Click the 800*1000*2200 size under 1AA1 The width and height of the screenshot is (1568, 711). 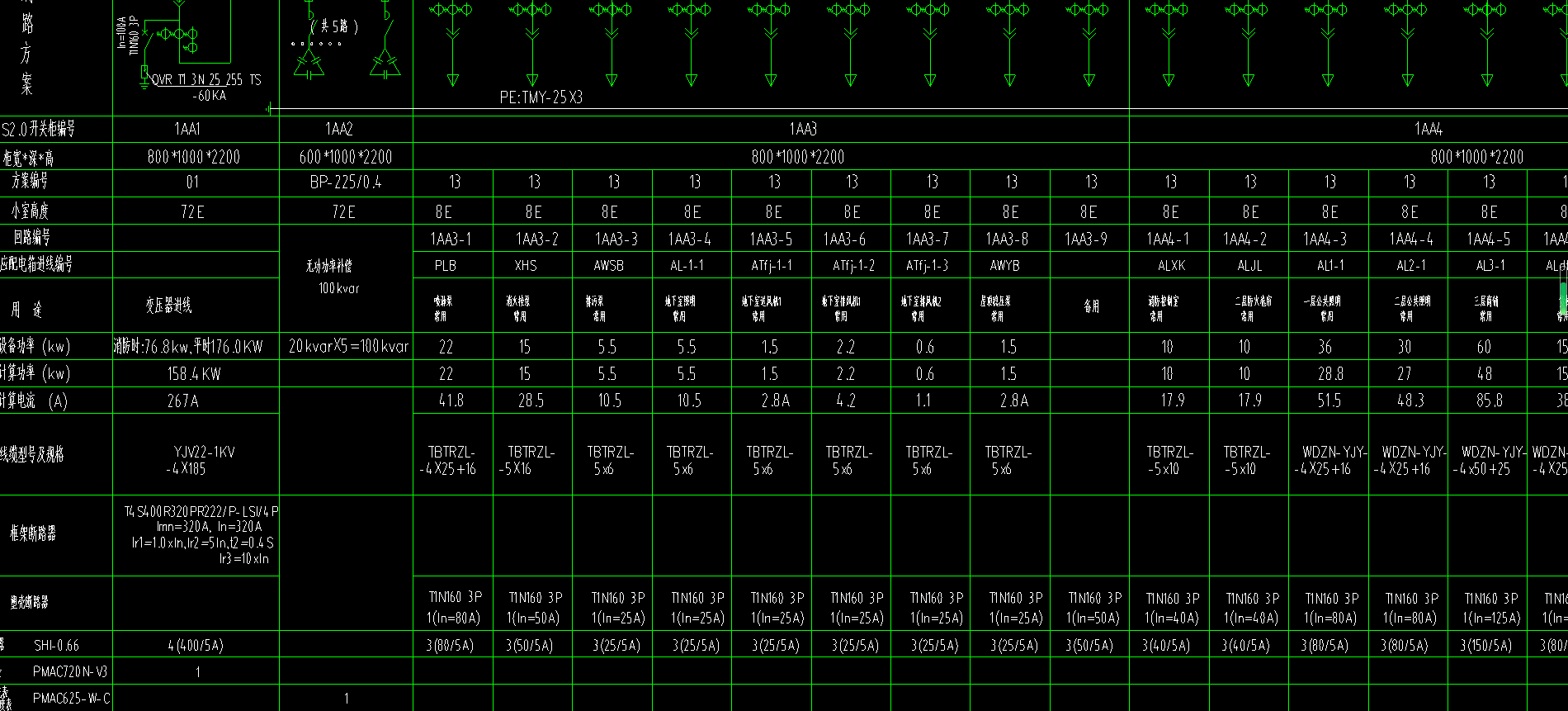[195, 157]
